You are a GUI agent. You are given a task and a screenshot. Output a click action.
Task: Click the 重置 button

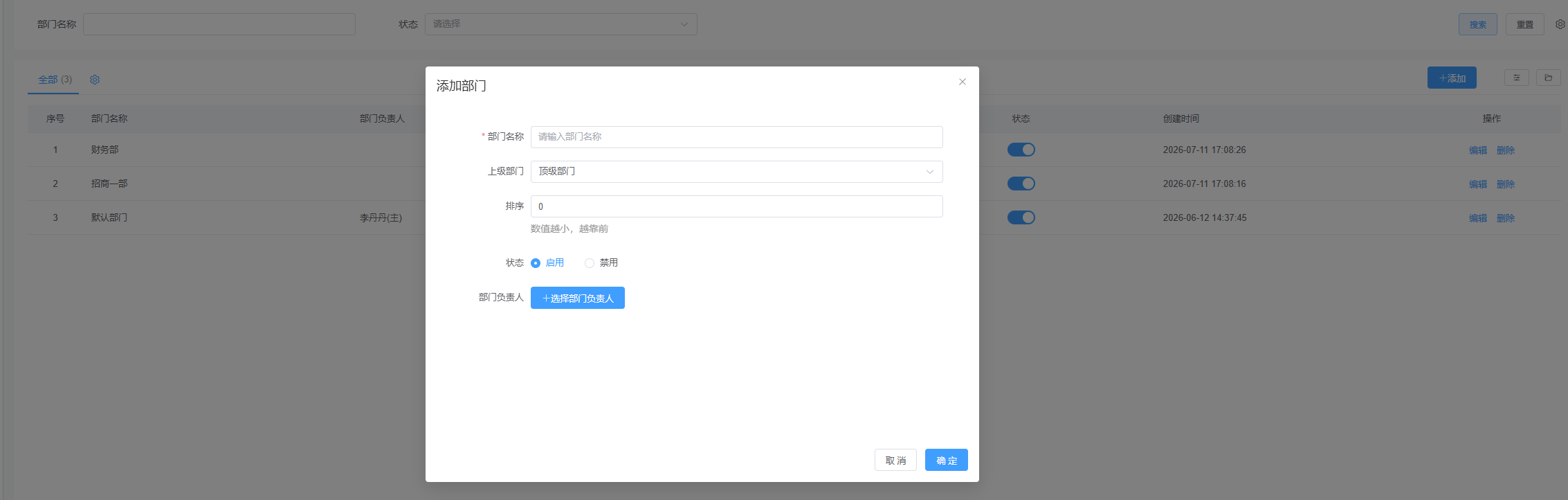pos(1525,24)
